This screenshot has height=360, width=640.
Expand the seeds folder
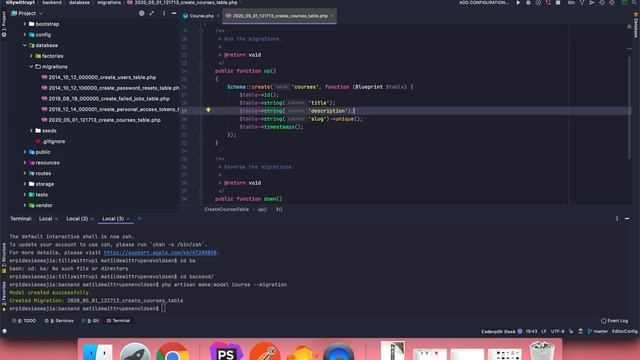coord(31,131)
